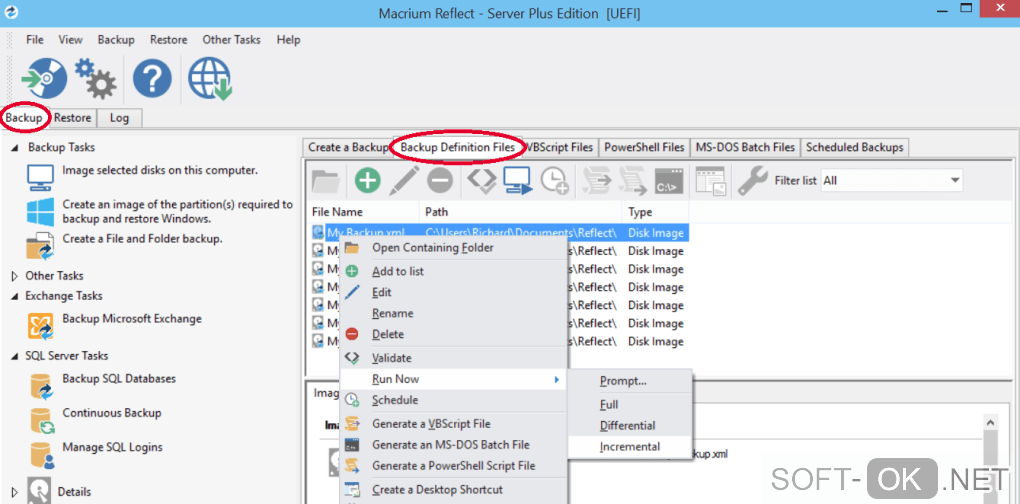Click the desktop shortcut window icon
The width and height of the screenshot is (1020, 504).
pyautogui.click(x=710, y=181)
